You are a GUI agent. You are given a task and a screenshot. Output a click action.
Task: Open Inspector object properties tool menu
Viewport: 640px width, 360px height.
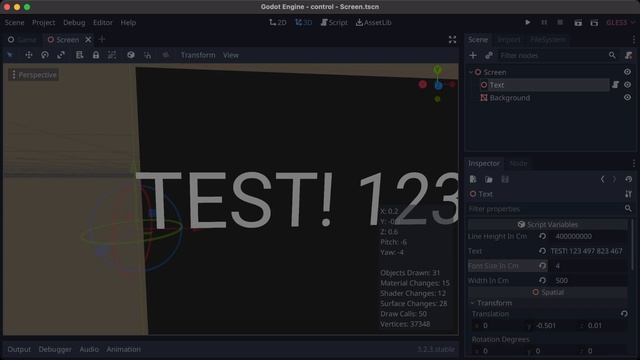[x=628, y=194]
